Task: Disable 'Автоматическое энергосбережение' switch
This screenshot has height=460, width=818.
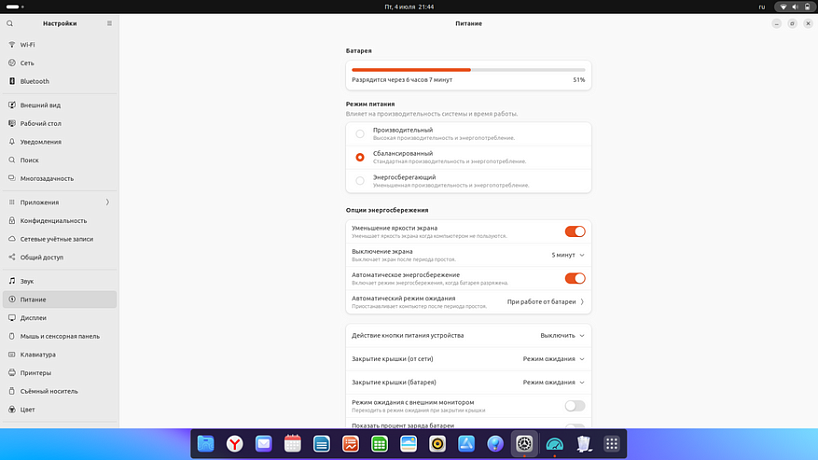Action: point(574,278)
